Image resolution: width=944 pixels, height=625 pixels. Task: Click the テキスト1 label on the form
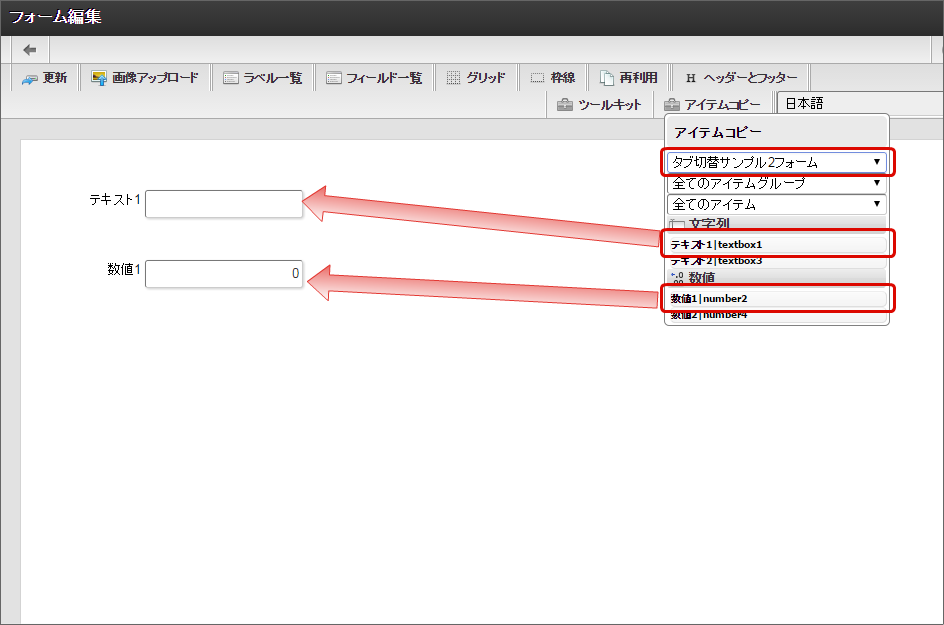(x=115, y=199)
